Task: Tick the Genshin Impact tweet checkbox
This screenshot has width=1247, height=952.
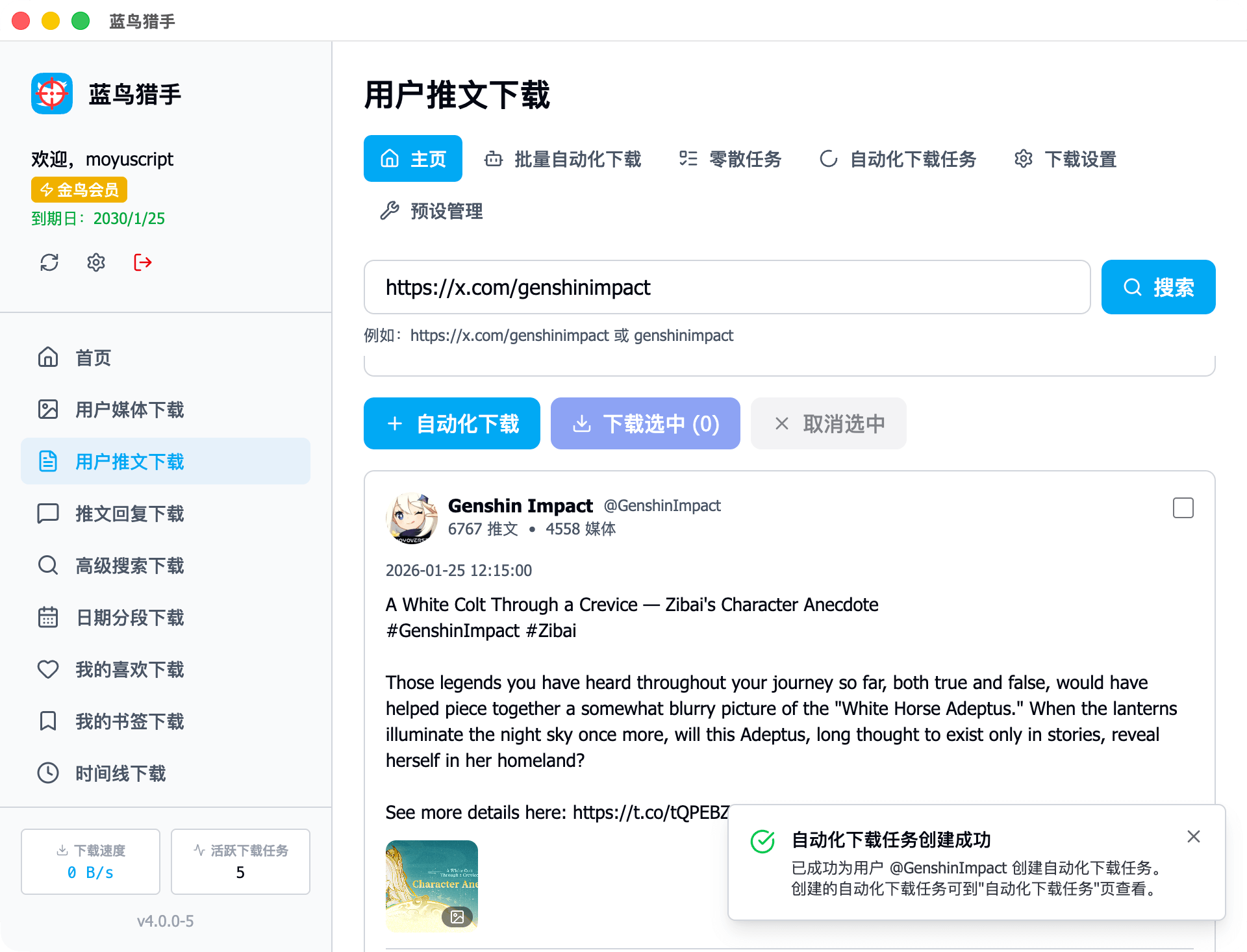Action: point(1183,508)
